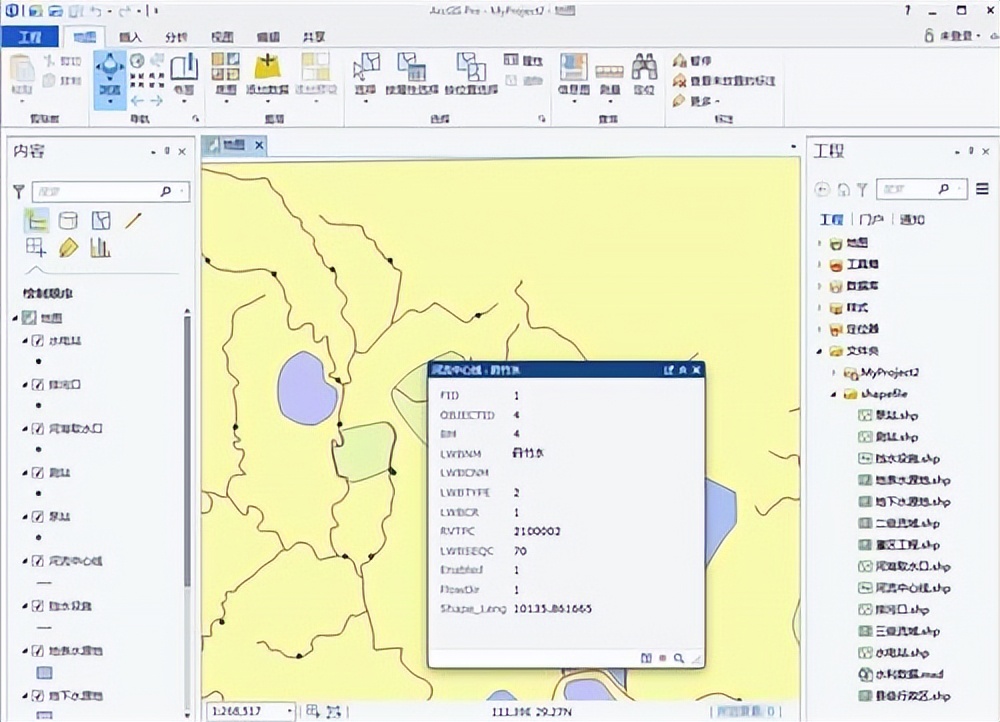1000x722 pixels.
Task: Switch to the 分析 ribbon tab
Action: click(179, 36)
